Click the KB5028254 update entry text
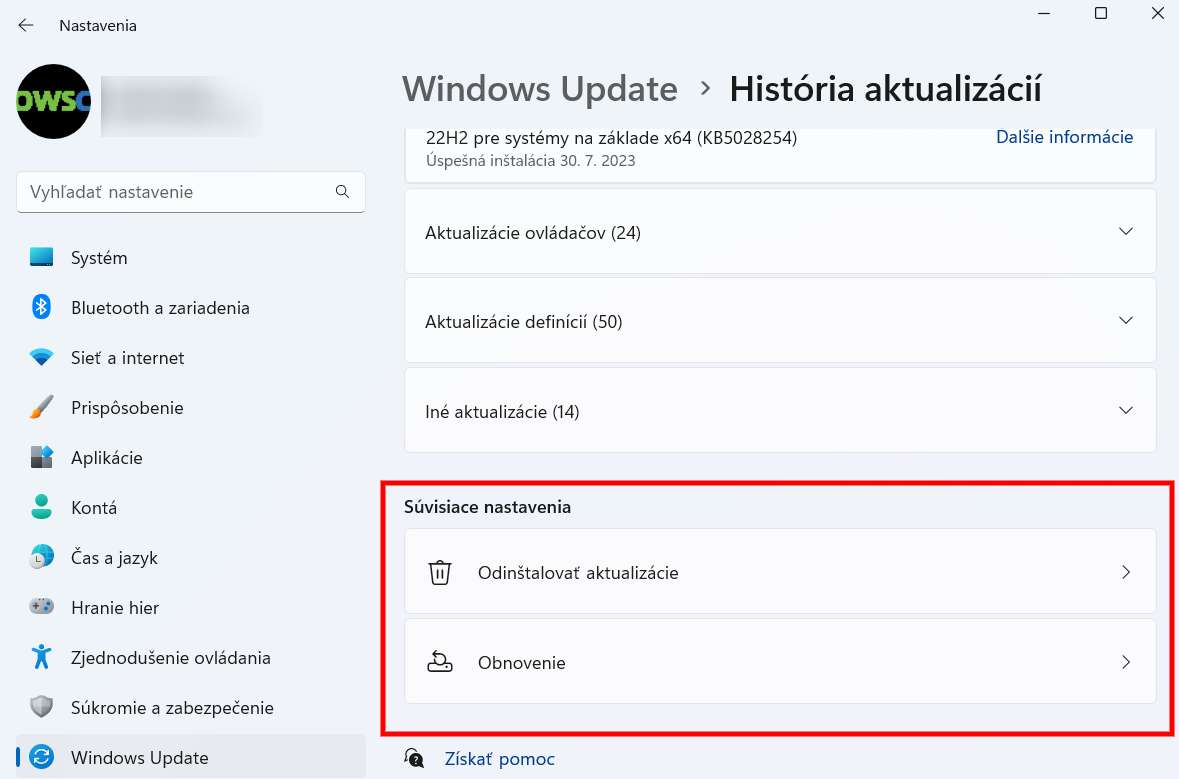The height and width of the screenshot is (779, 1179). click(x=611, y=138)
